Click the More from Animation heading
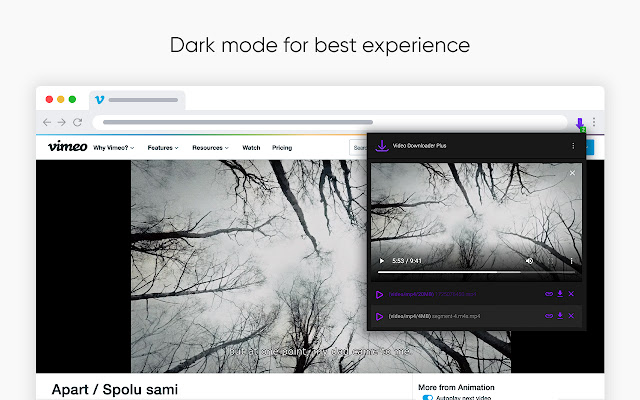The height and width of the screenshot is (400, 640). point(456,387)
